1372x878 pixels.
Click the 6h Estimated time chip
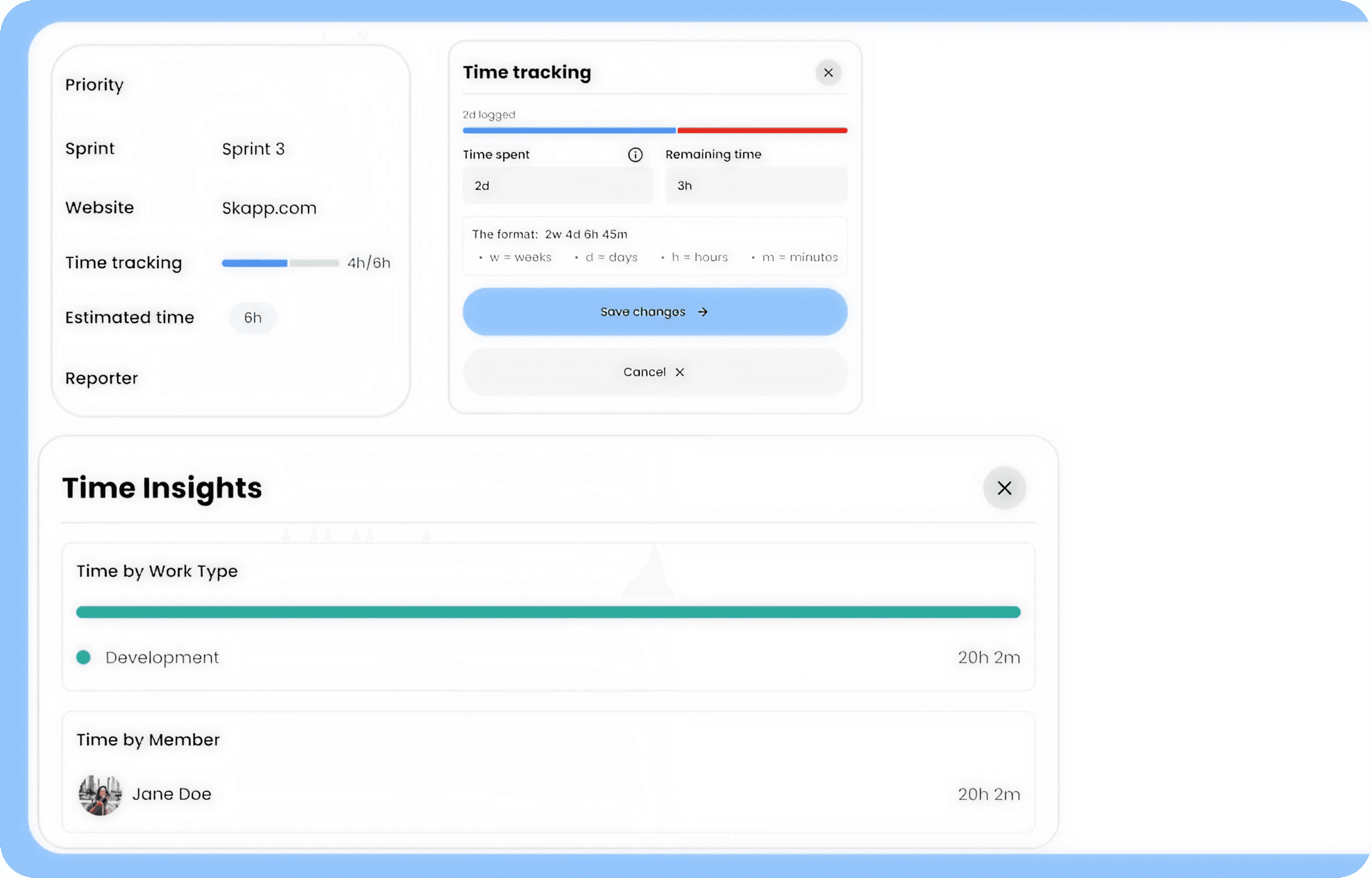pyautogui.click(x=253, y=317)
